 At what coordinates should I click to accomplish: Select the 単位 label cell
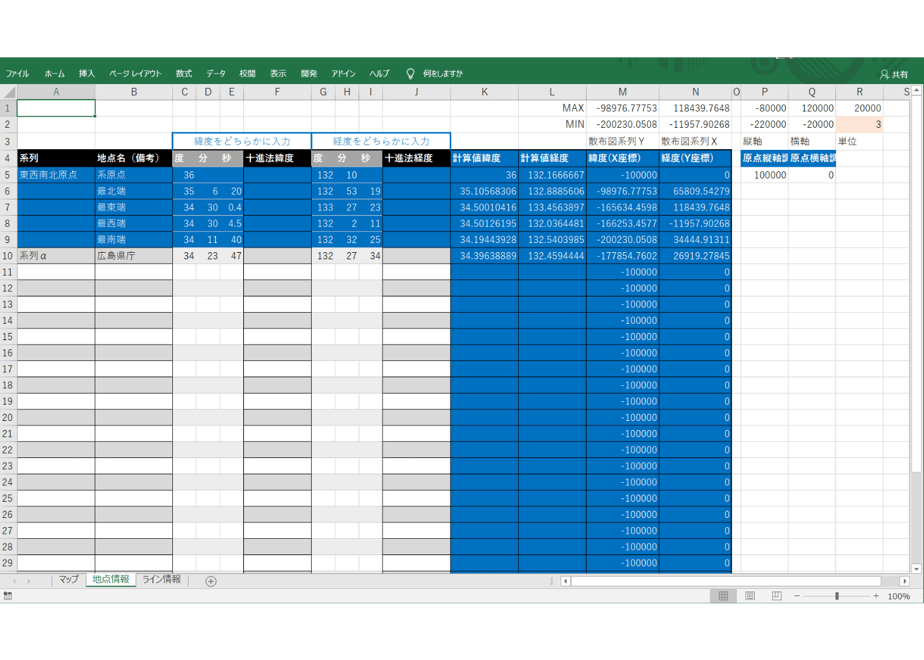[x=859, y=141]
